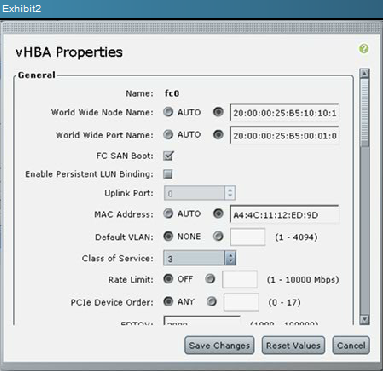Screen dimensions: 383x371
Task: Select AUTO for World Wide Port Name
Action: (168, 135)
